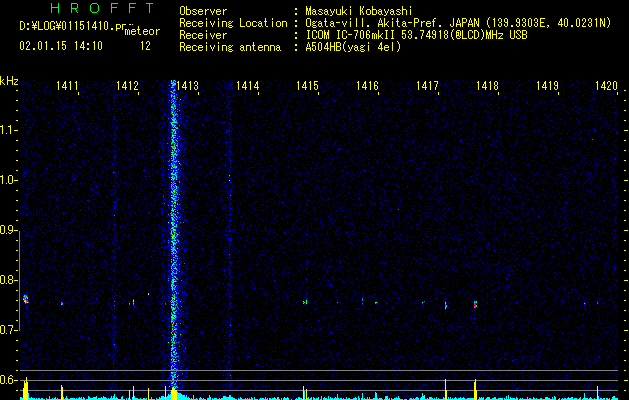Click the 0.6 kHz frequency tick label

tap(8, 380)
